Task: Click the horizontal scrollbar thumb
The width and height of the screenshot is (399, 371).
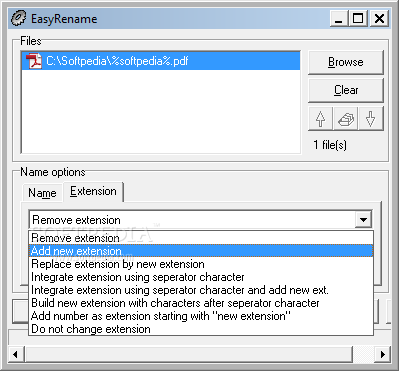Action: click(189, 354)
